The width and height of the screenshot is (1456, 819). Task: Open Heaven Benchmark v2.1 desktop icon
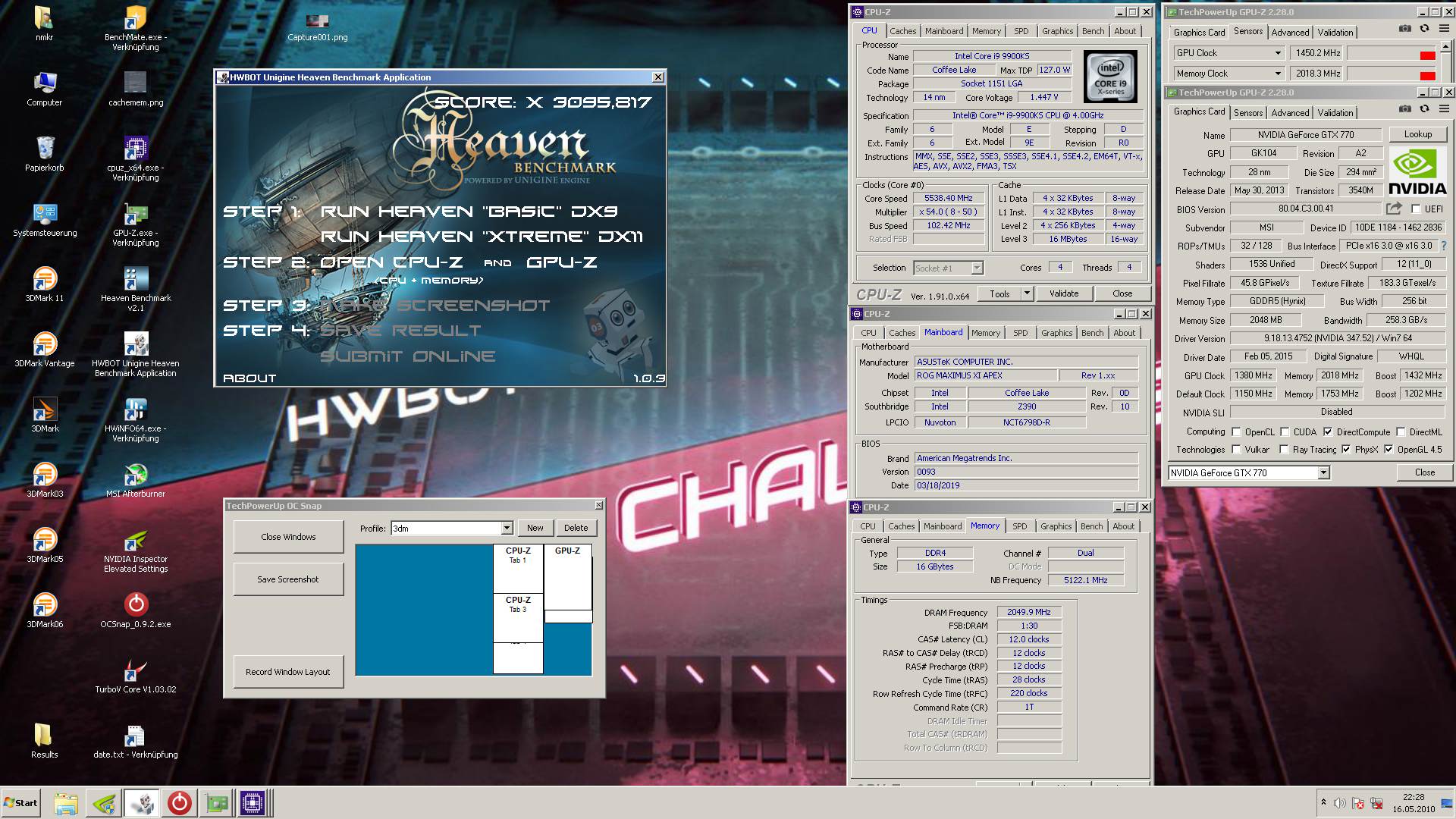[136, 289]
